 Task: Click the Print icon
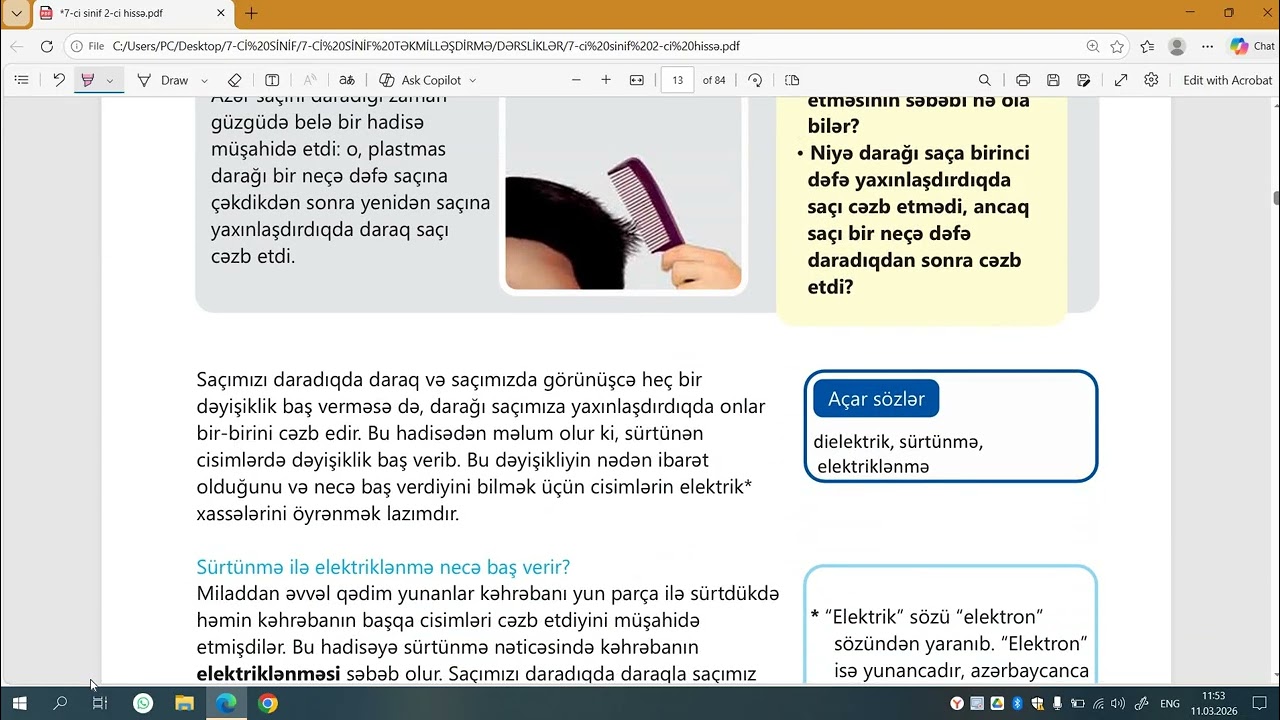click(x=1023, y=80)
